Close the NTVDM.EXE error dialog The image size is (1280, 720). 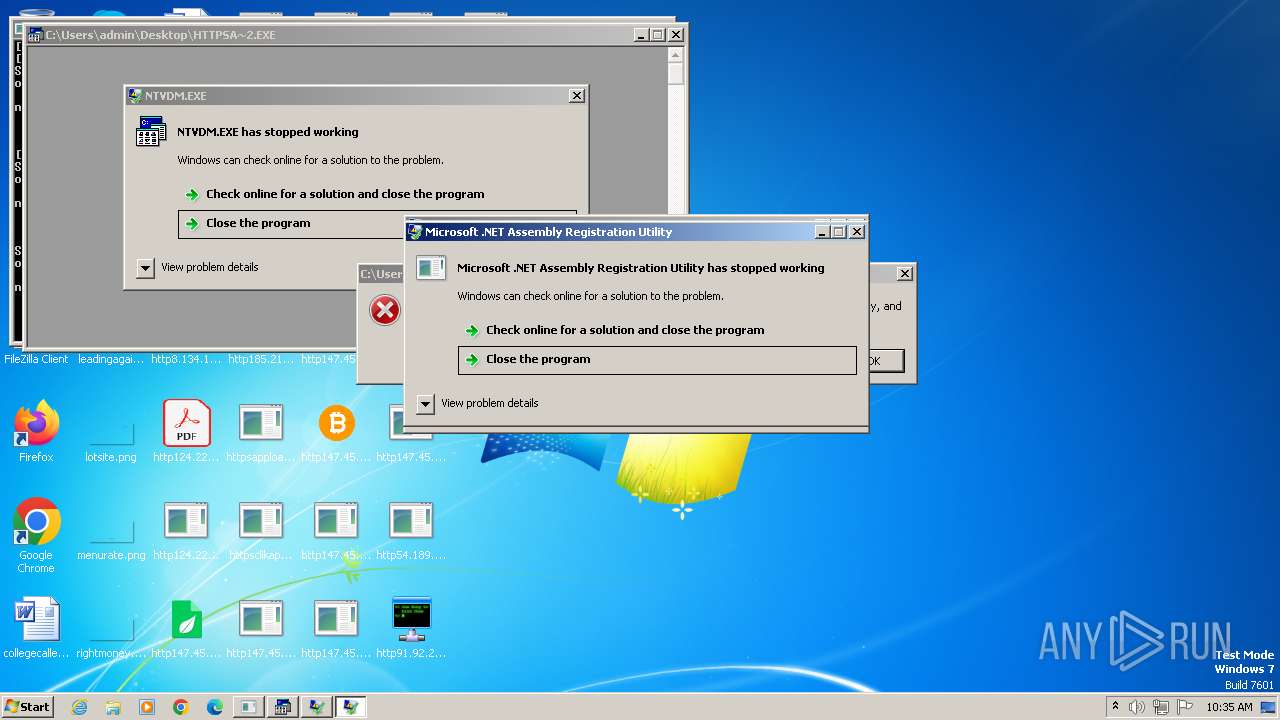point(577,96)
